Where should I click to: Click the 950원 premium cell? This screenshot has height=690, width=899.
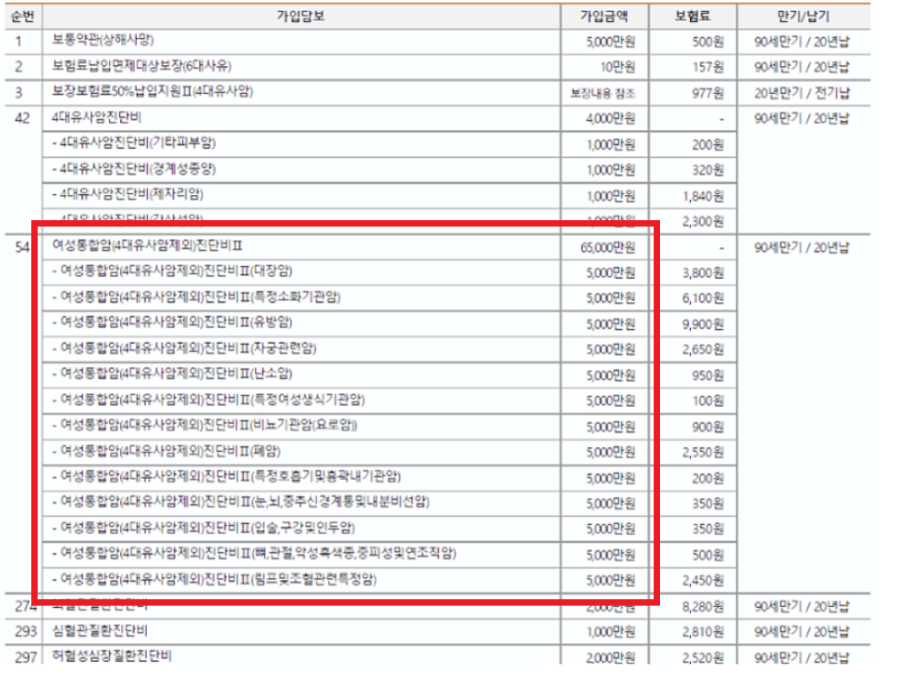[x=708, y=376]
